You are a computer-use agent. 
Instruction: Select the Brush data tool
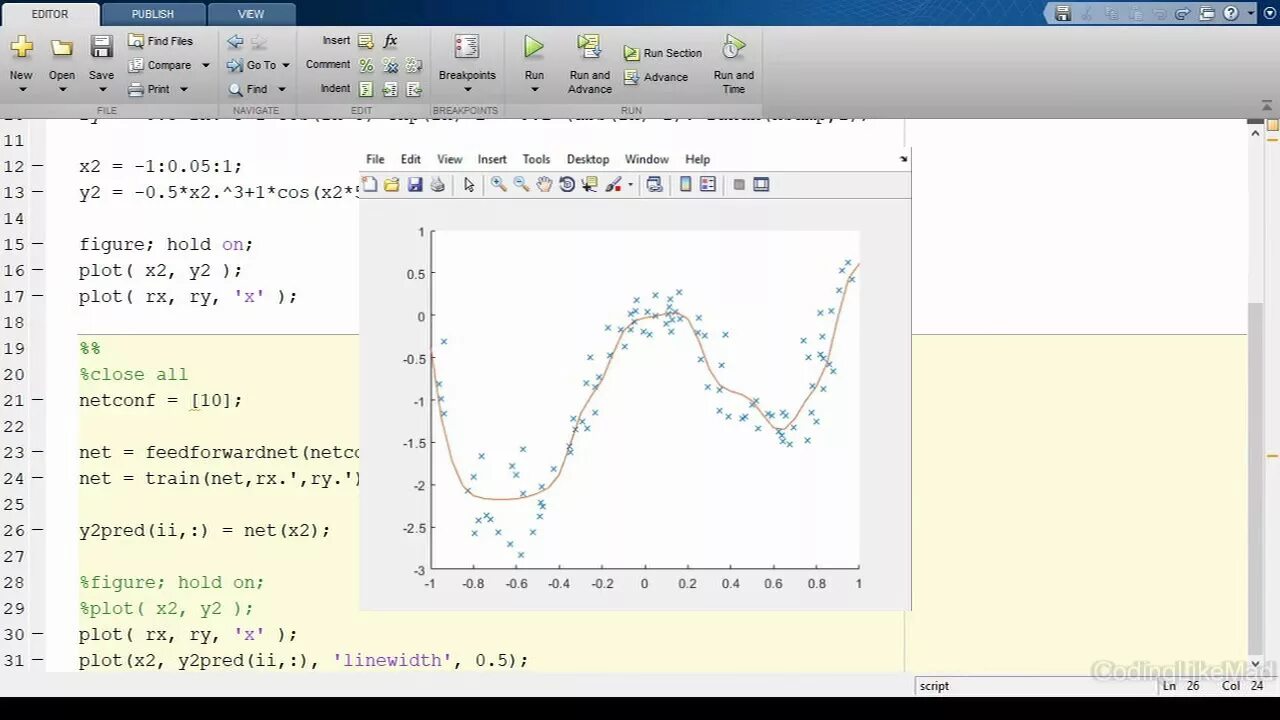tap(613, 184)
